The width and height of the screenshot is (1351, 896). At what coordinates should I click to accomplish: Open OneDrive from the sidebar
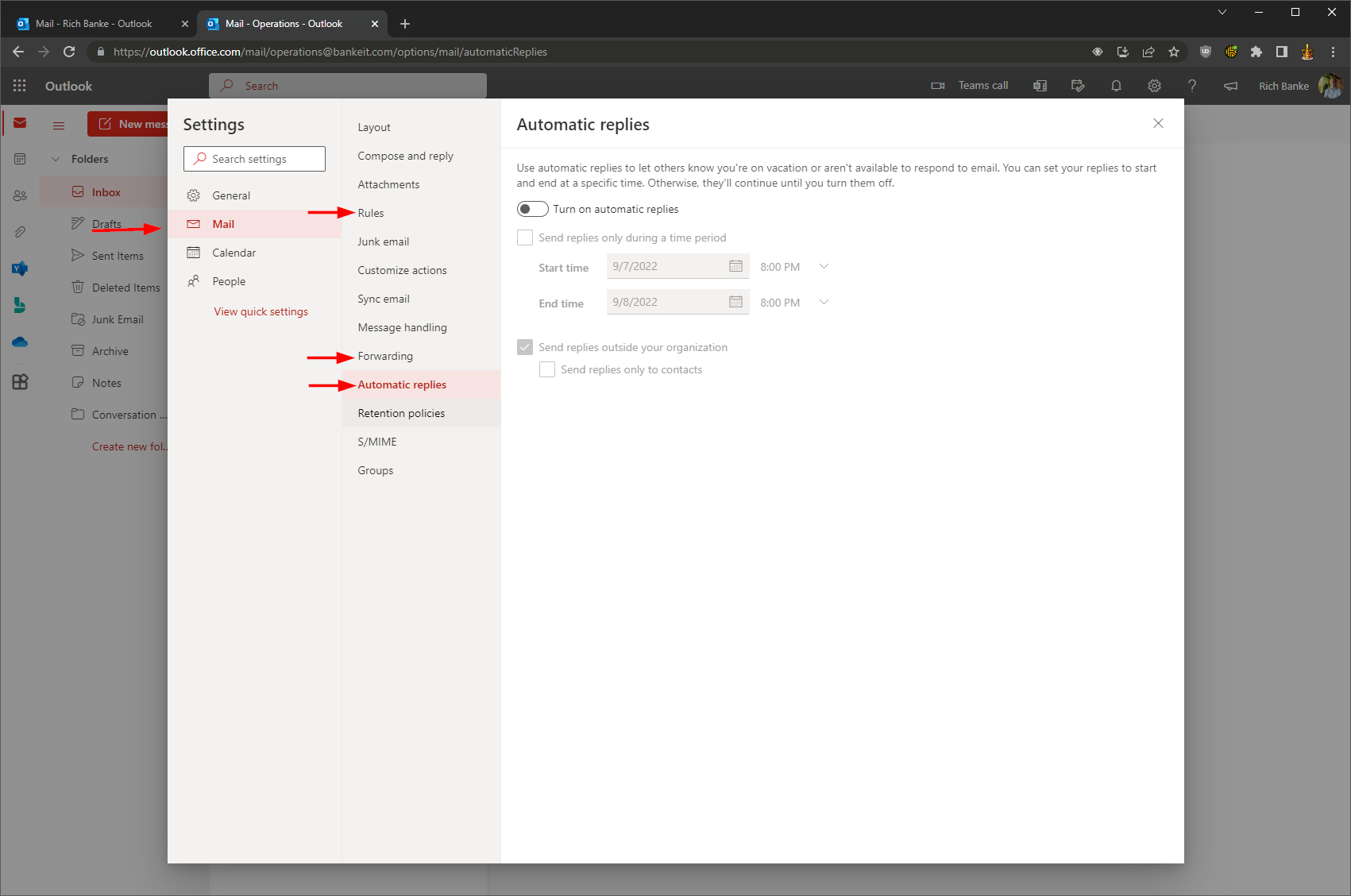[x=19, y=342]
